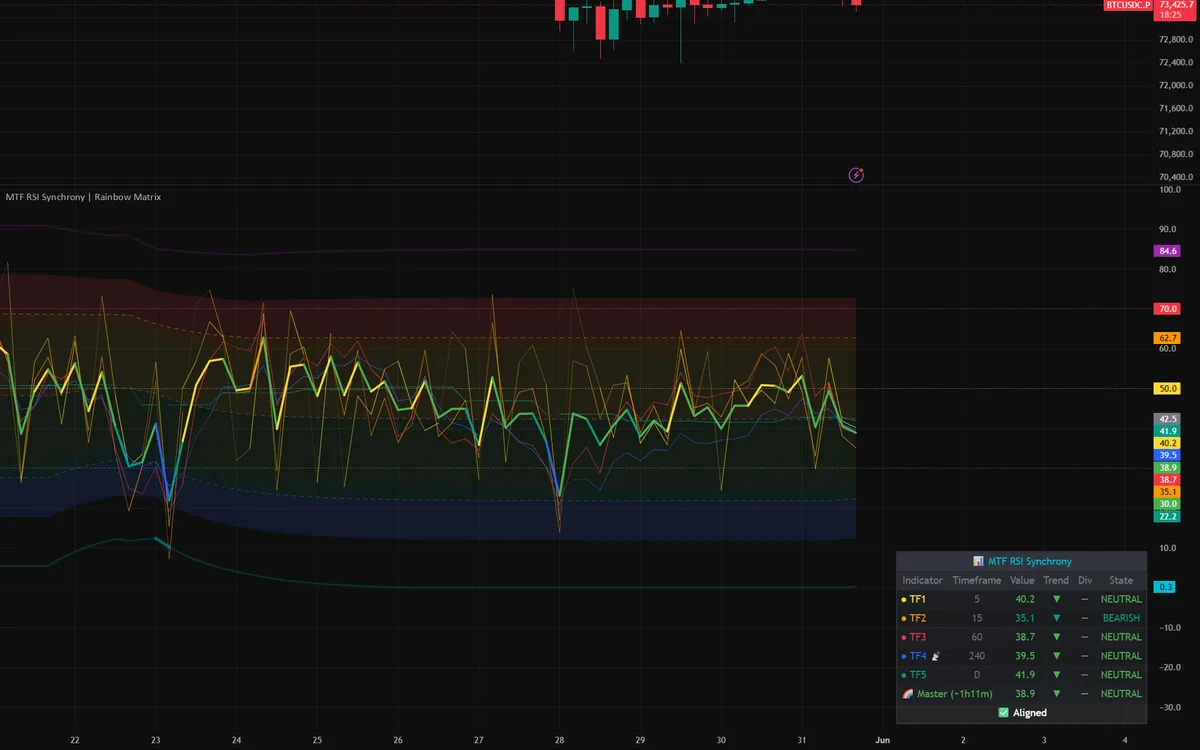Click the Trend column header
This screenshot has height=750, width=1200.
[1056, 580]
